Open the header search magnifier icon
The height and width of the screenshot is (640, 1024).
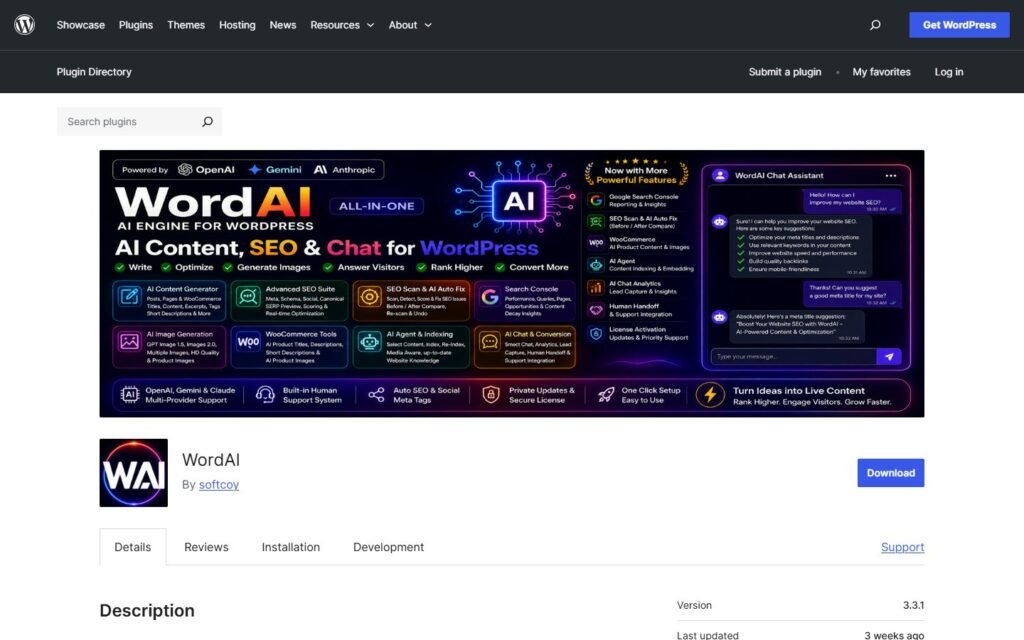(x=875, y=25)
